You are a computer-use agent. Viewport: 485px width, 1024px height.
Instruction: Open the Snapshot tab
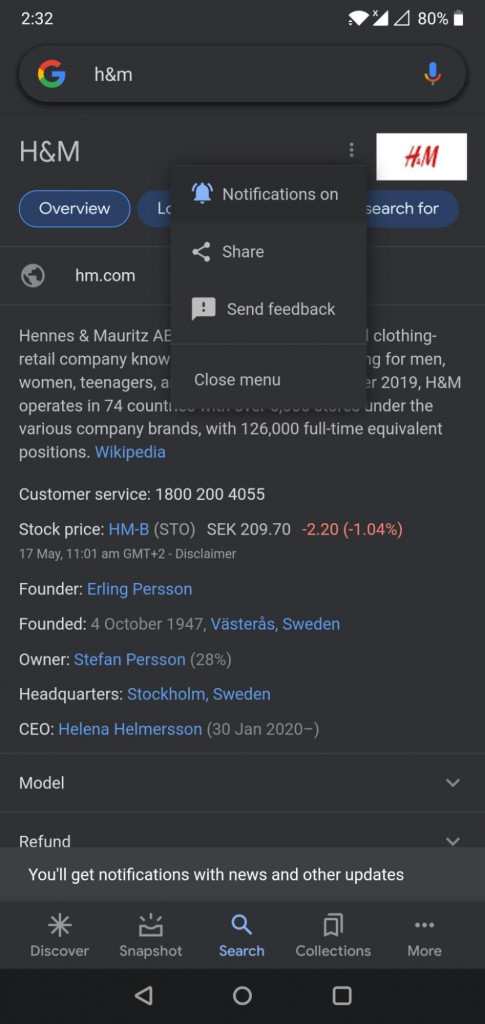(151, 935)
